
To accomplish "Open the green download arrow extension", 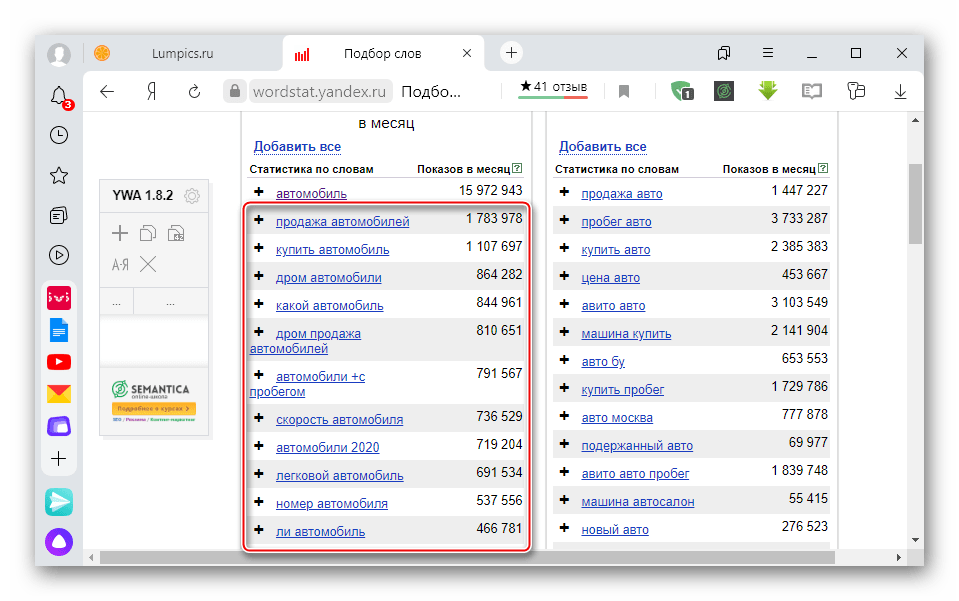I will [x=768, y=90].
